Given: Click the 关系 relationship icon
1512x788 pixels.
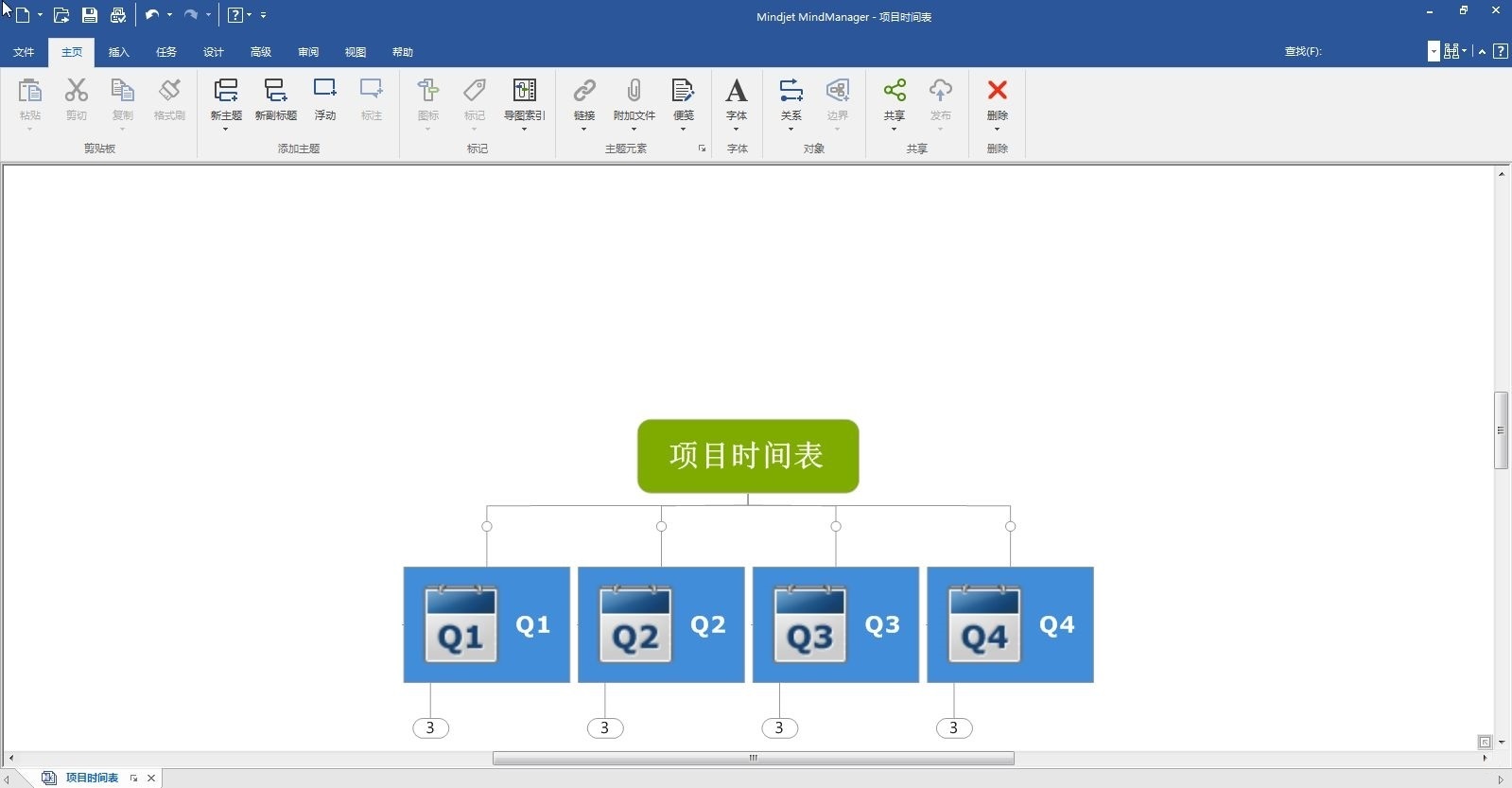Looking at the screenshot, I should (x=791, y=91).
